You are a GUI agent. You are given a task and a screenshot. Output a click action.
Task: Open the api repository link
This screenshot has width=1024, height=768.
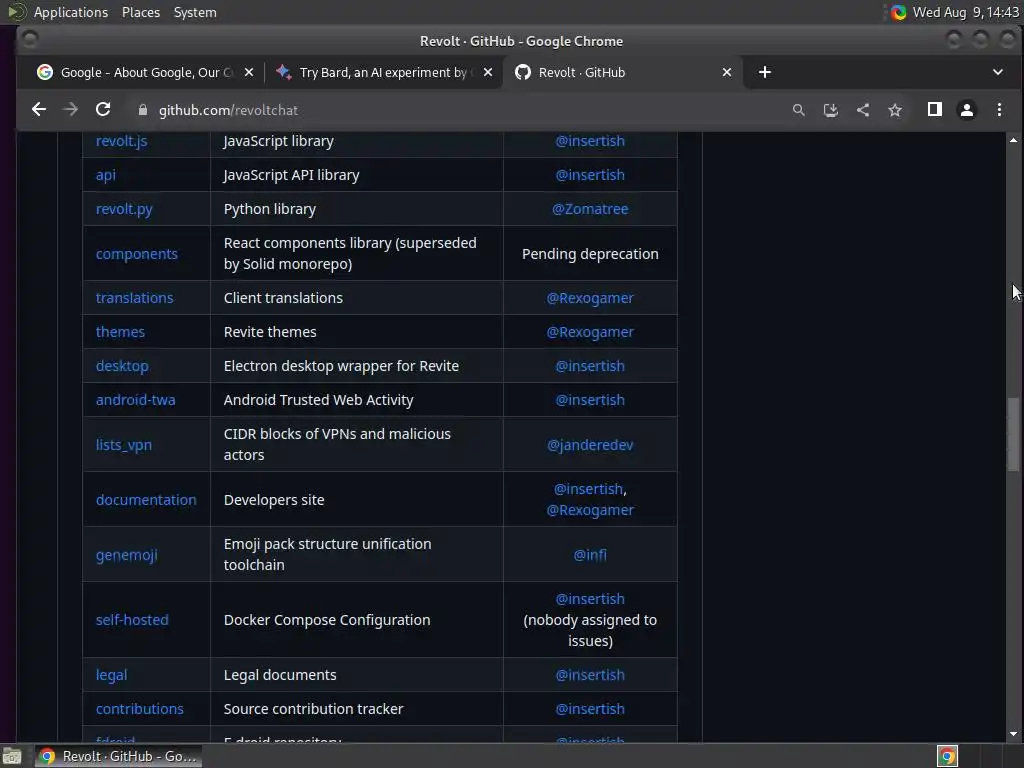pos(106,175)
